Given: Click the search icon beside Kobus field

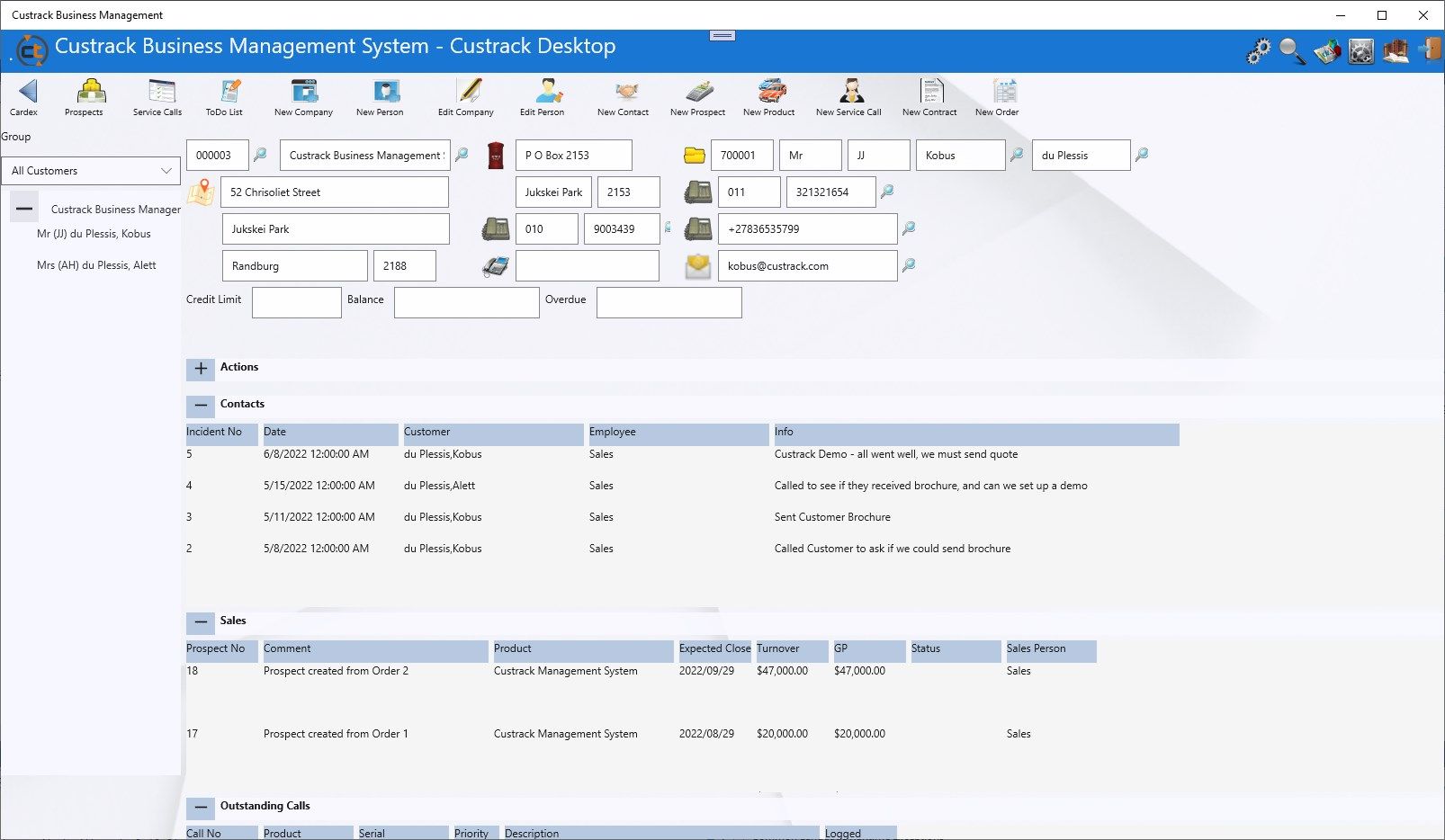Looking at the screenshot, I should pos(1017,154).
